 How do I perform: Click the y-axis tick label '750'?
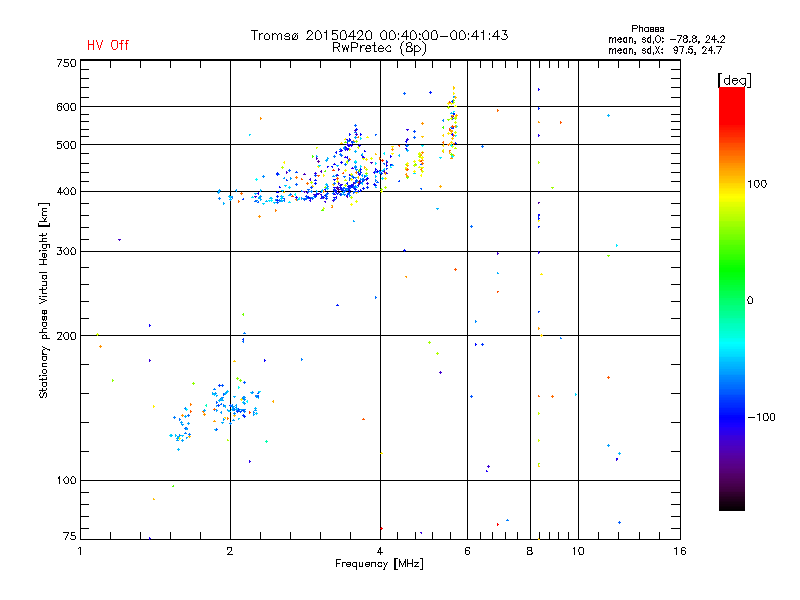point(66,63)
